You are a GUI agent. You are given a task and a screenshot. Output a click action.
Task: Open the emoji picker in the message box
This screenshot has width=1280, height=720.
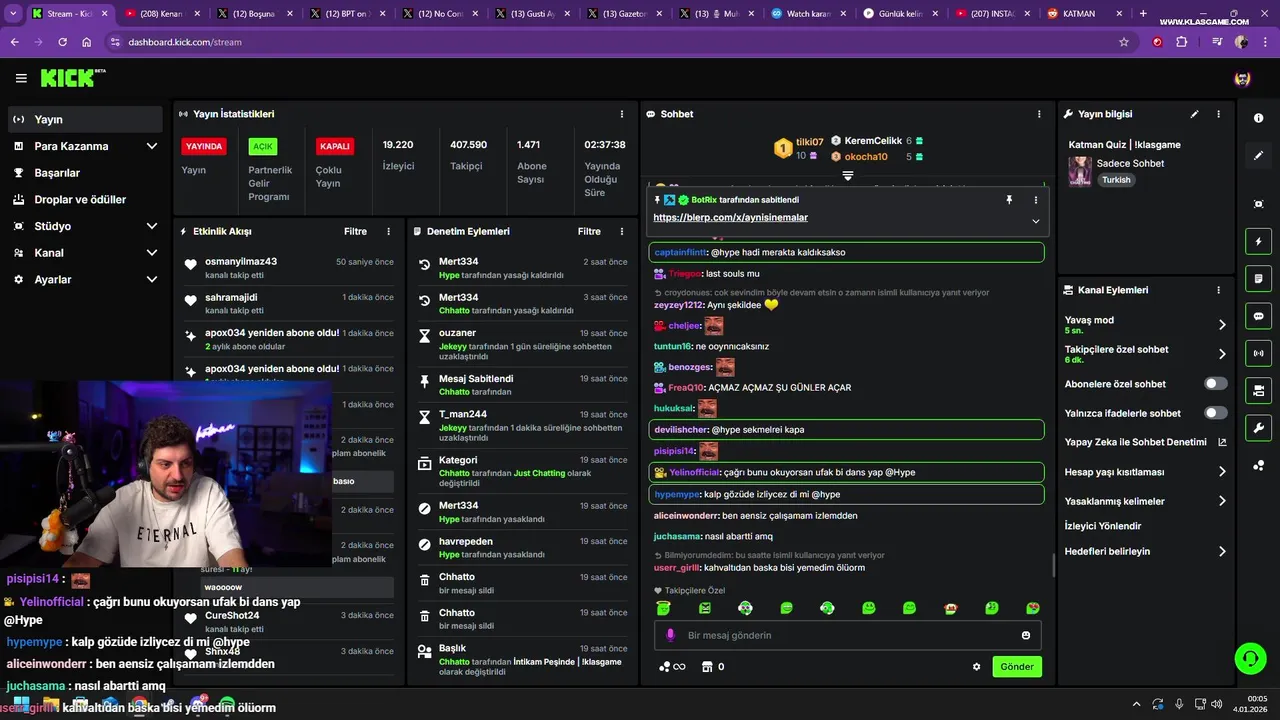coord(1026,635)
